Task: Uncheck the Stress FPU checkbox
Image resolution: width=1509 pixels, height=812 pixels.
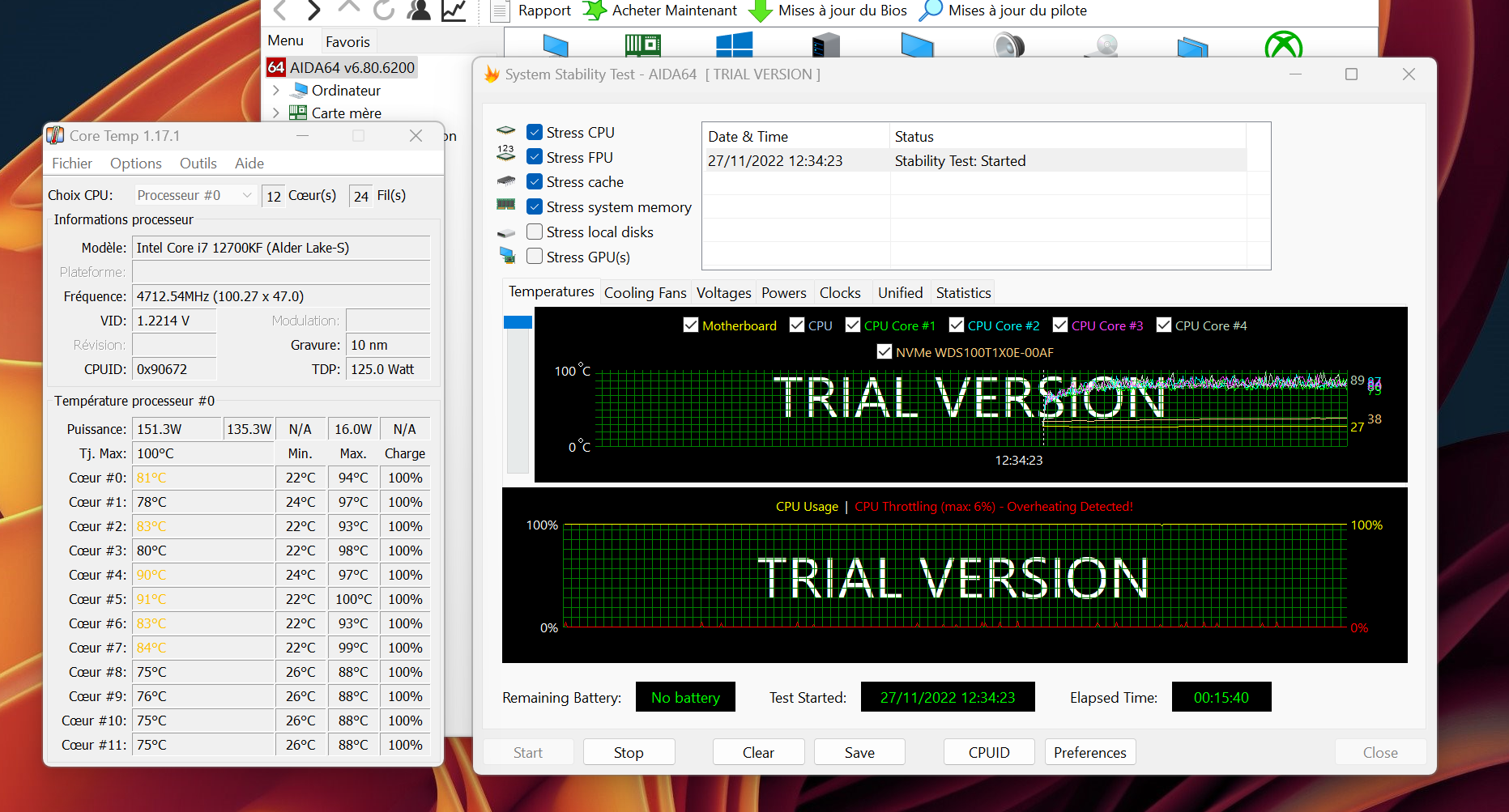Action: pos(535,157)
